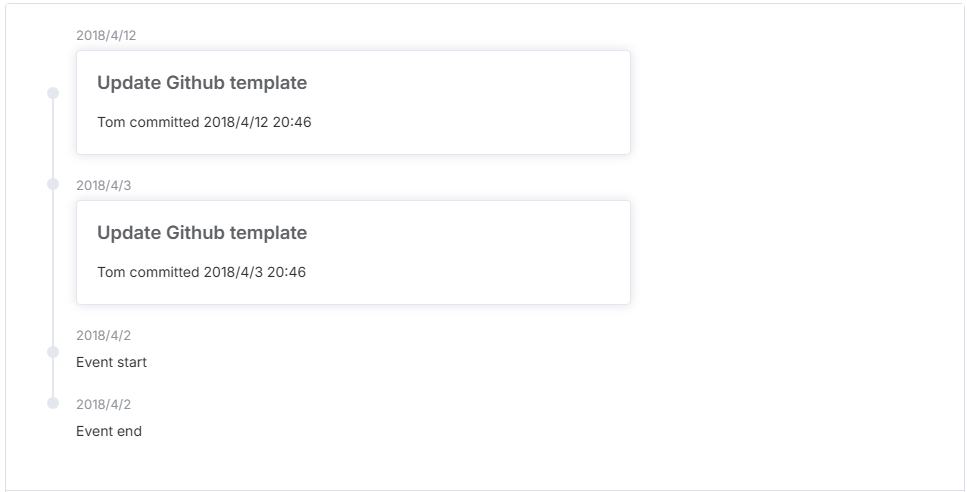
Task: Click the 2018/4/3 timestamp label
Action: (x=104, y=185)
